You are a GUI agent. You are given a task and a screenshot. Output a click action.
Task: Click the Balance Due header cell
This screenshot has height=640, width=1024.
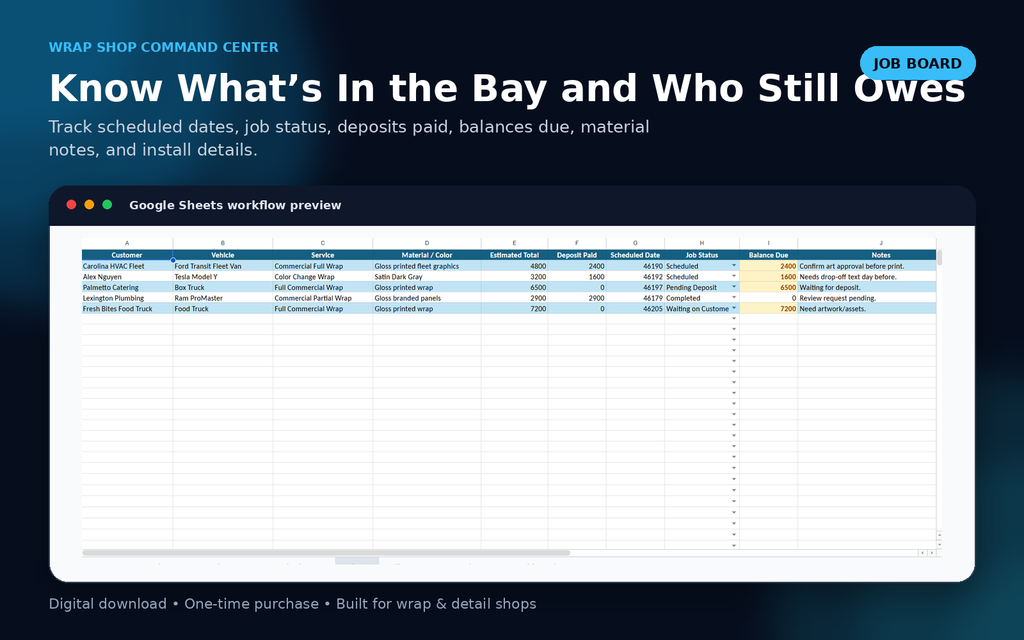tap(768, 255)
